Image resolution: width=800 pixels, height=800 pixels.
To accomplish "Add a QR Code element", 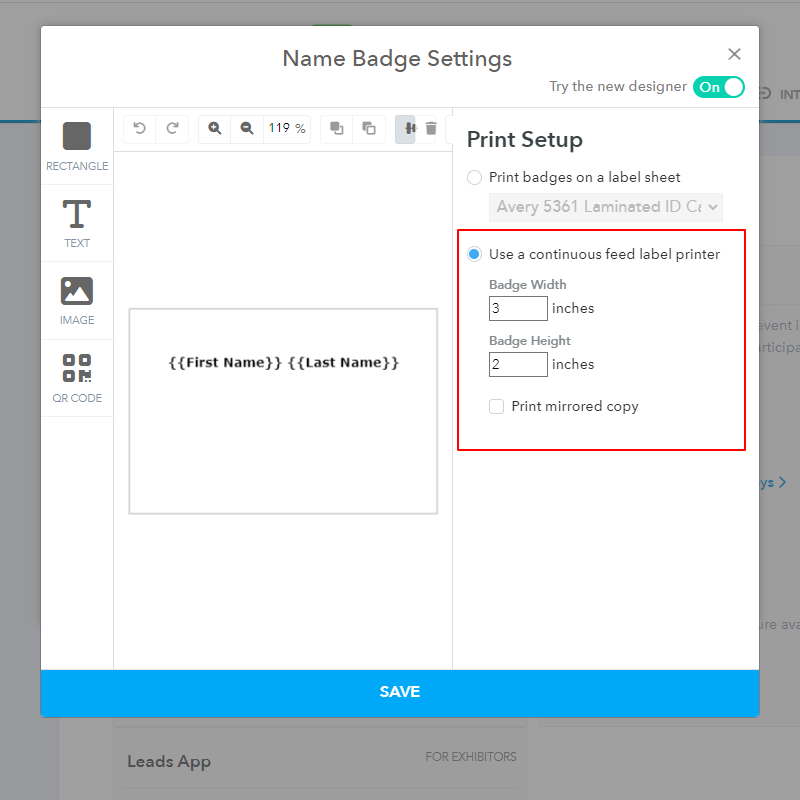I will (77, 378).
